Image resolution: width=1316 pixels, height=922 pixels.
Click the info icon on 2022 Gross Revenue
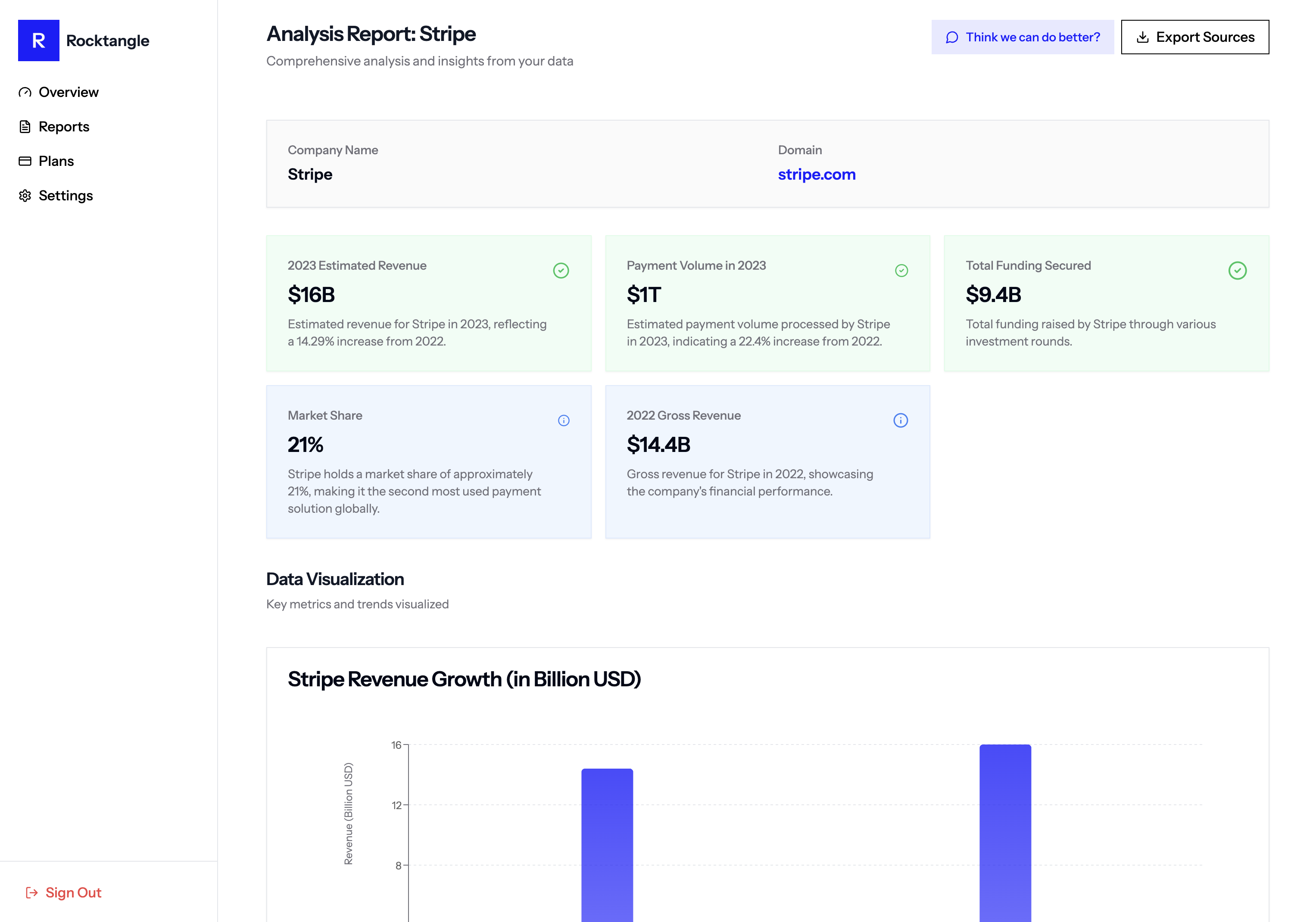pos(901,421)
